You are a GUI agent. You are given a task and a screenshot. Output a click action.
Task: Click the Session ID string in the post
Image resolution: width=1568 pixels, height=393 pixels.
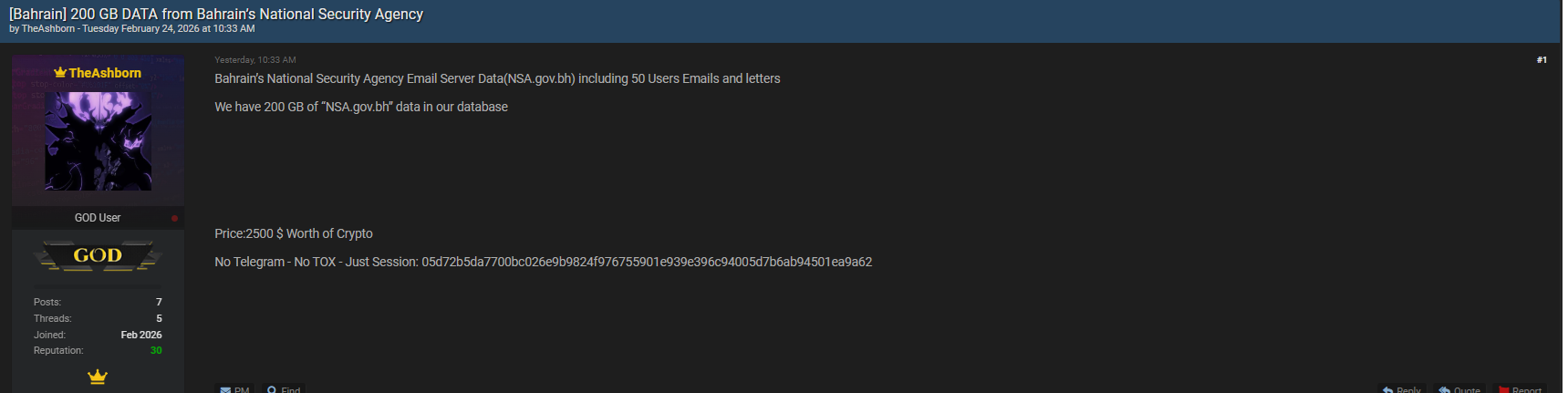[x=647, y=262]
